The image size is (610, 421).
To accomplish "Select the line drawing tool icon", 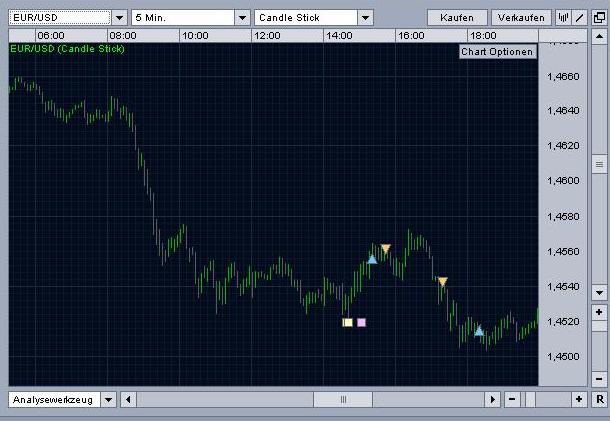I will click(x=580, y=18).
